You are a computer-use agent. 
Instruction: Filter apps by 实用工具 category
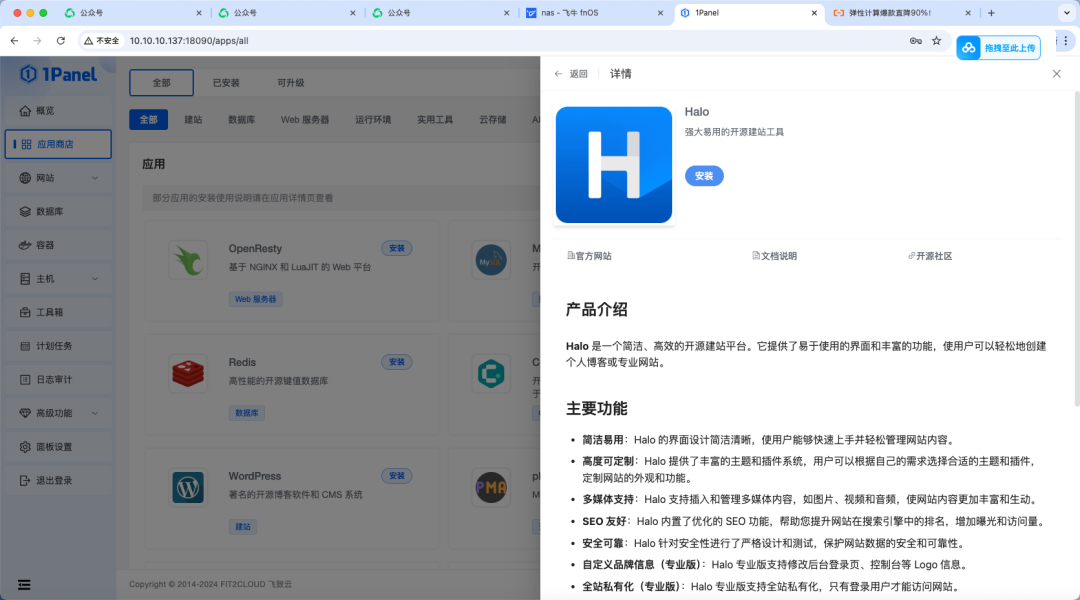pos(435,120)
